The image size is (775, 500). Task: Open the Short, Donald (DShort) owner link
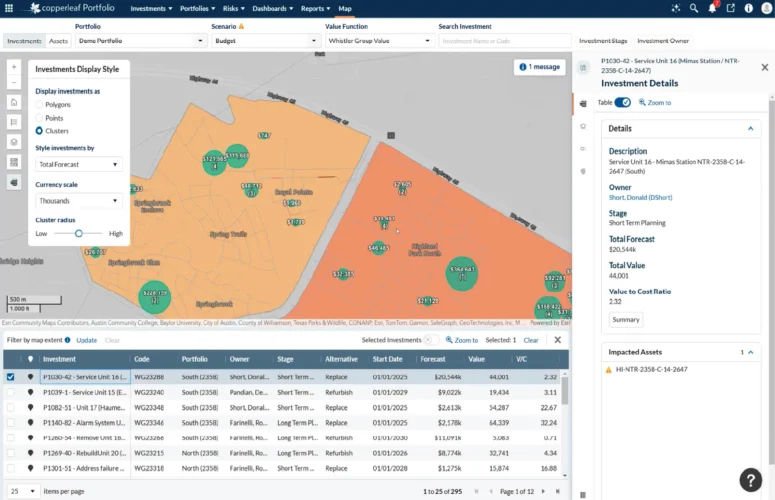(x=640, y=197)
